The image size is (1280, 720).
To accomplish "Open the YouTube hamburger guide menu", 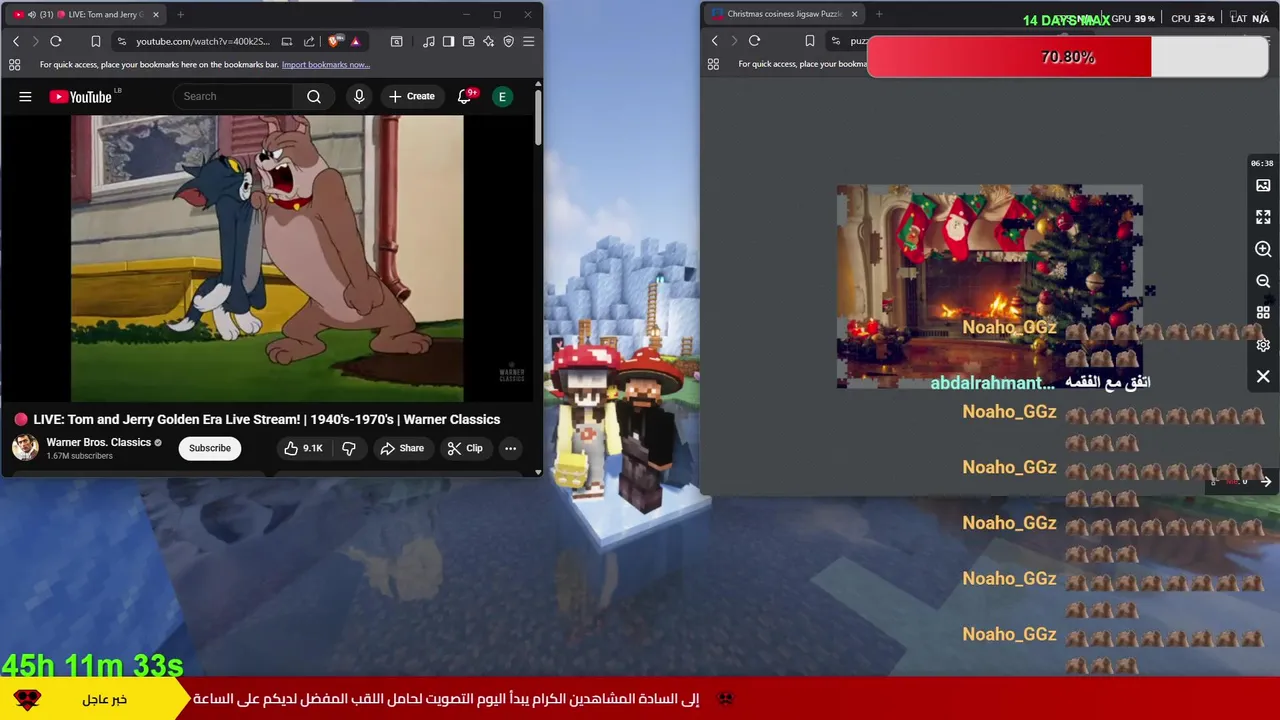I will pyautogui.click(x=25, y=97).
